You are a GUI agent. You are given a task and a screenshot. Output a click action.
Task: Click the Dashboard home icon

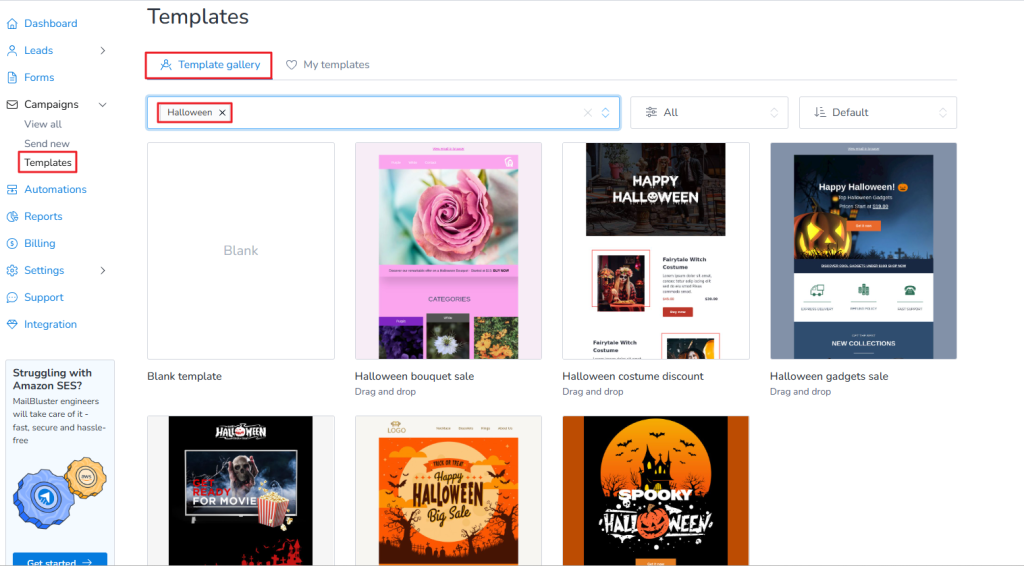pos(12,24)
